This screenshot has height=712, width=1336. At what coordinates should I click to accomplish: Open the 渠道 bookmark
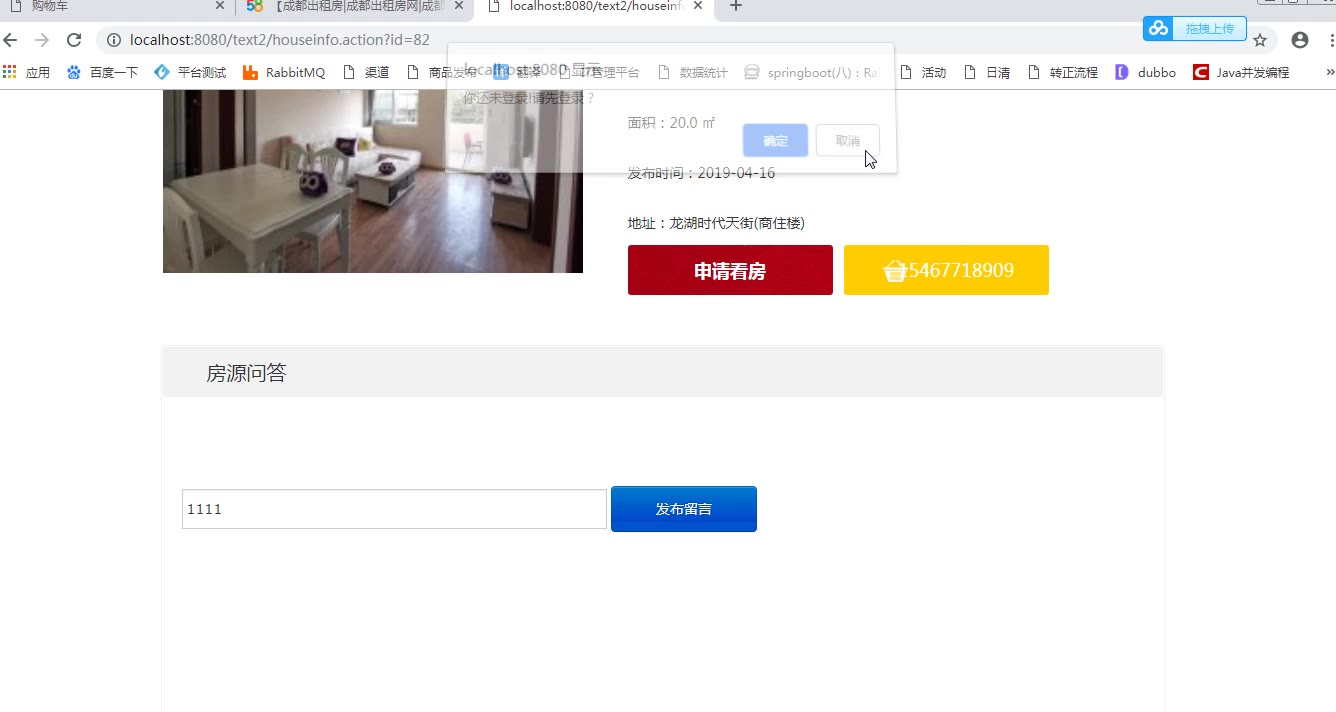(366, 72)
